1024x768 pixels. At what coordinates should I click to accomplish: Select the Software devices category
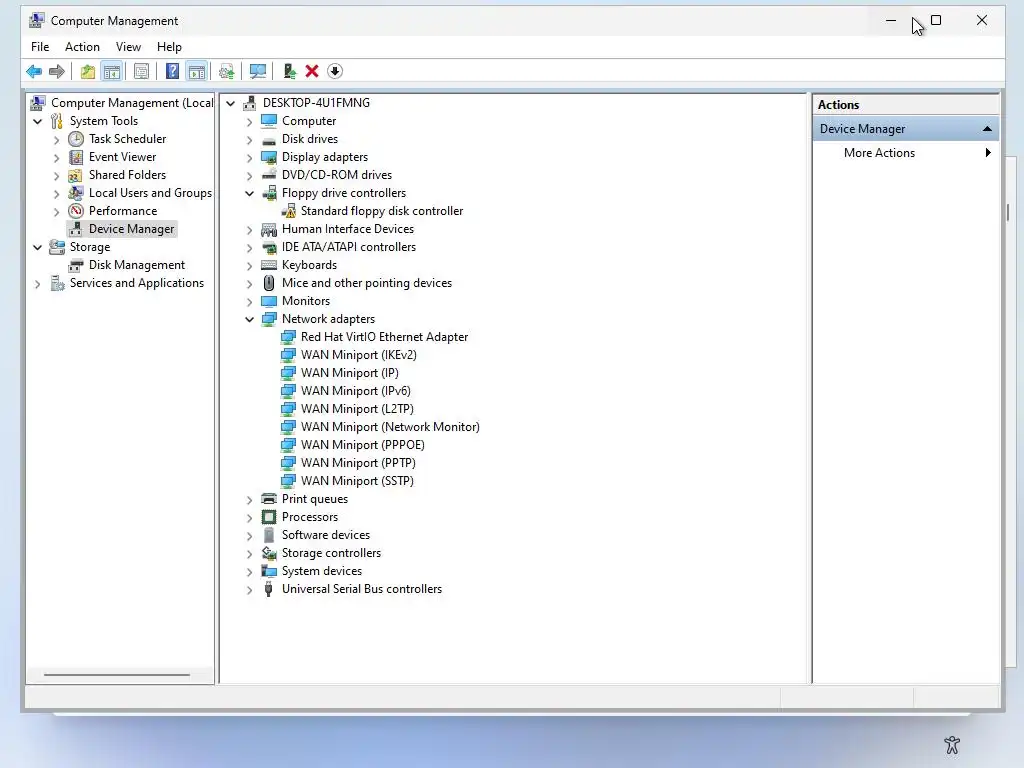[x=326, y=535]
